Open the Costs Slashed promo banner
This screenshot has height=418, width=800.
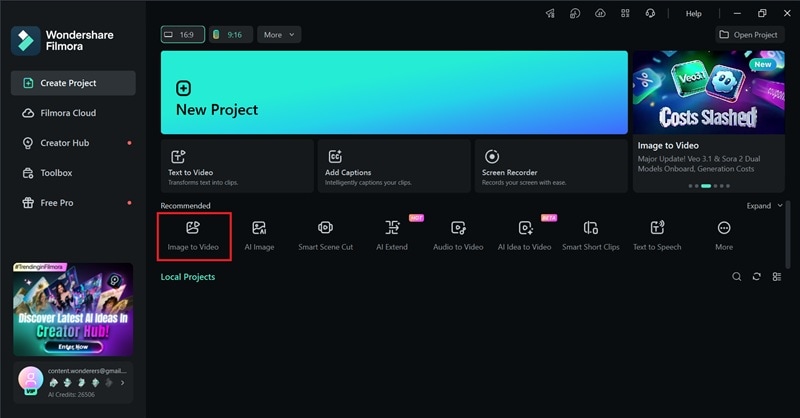pos(709,92)
